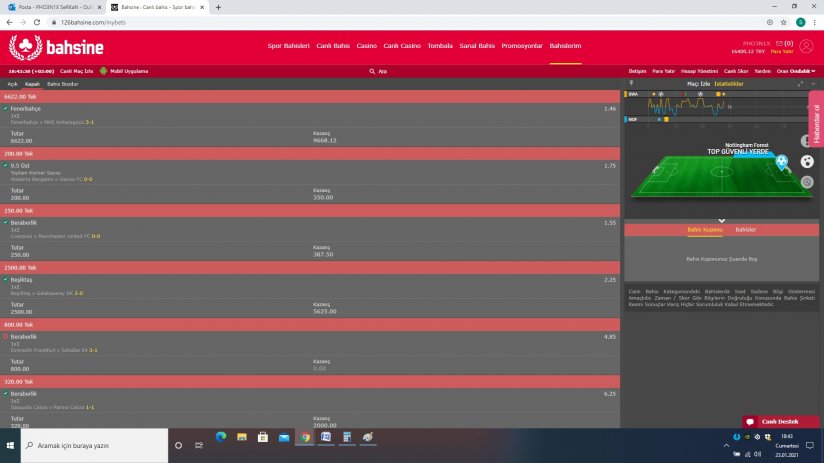
Task: Switch to Açık bets tab
Action: coord(12,84)
